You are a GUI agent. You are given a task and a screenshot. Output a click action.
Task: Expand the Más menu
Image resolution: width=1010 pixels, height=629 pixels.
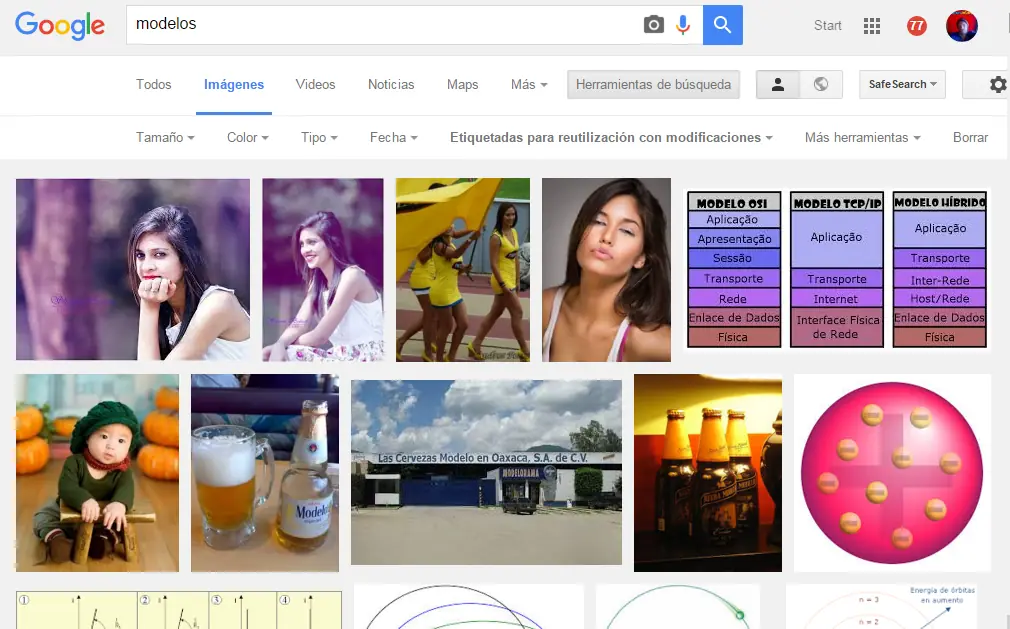[529, 84]
